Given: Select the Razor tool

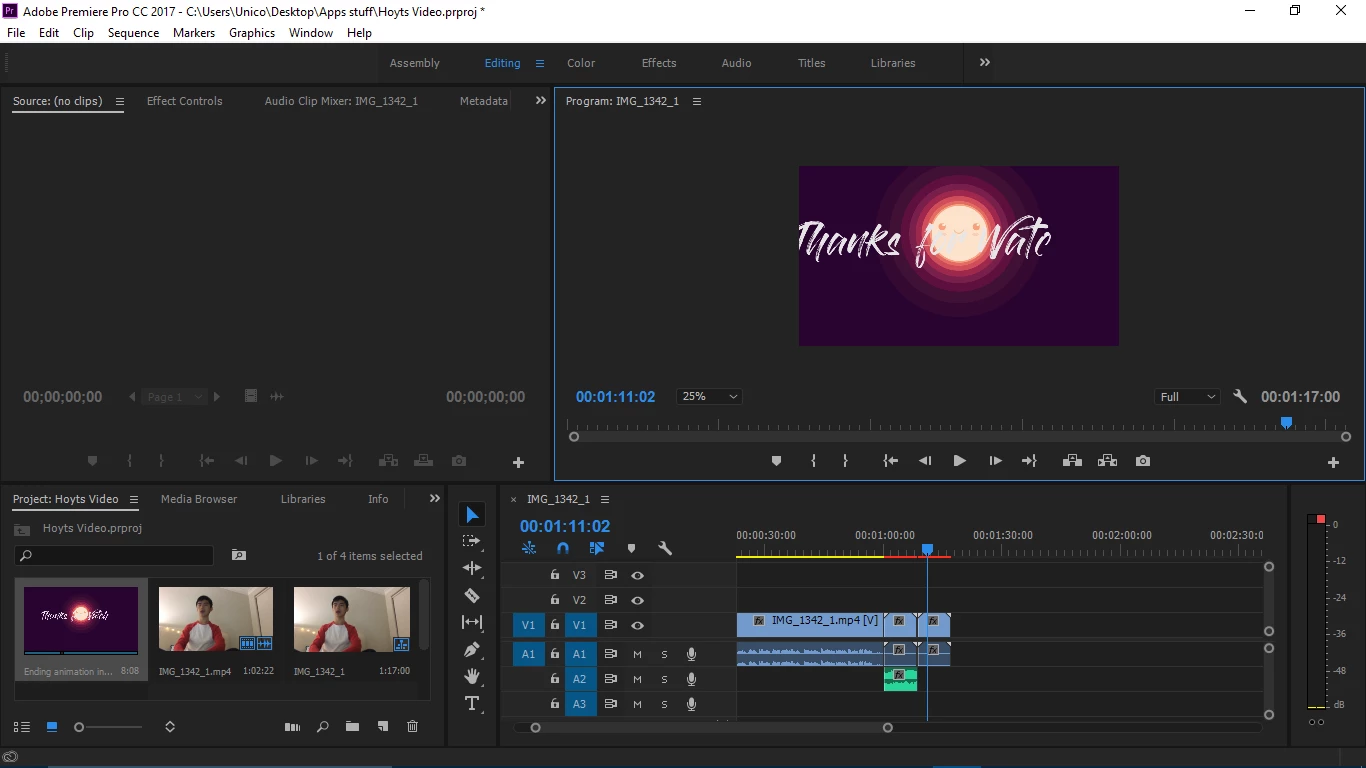Looking at the screenshot, I should tap(472, 595).
